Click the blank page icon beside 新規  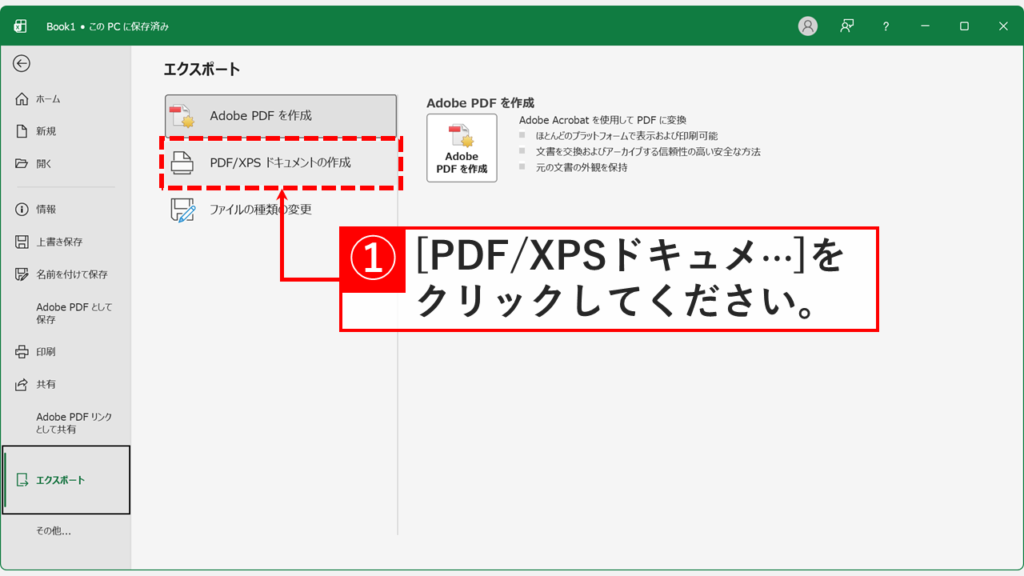point(22,131)
